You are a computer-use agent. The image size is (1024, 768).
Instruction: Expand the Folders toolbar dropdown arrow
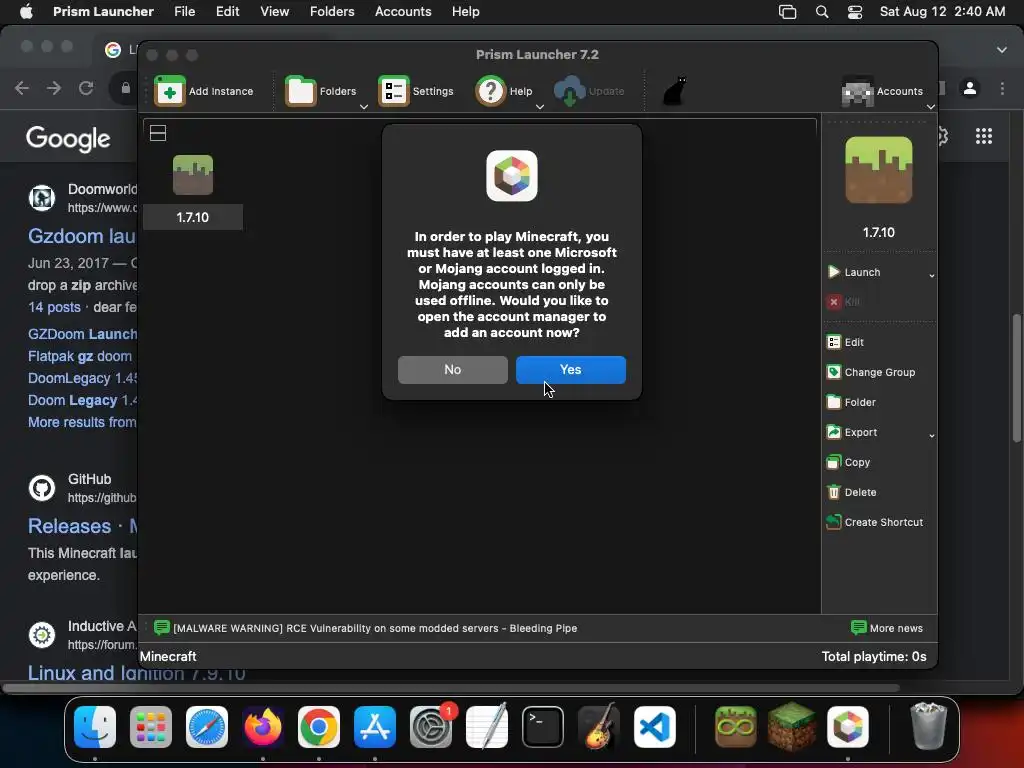point(364,106)
